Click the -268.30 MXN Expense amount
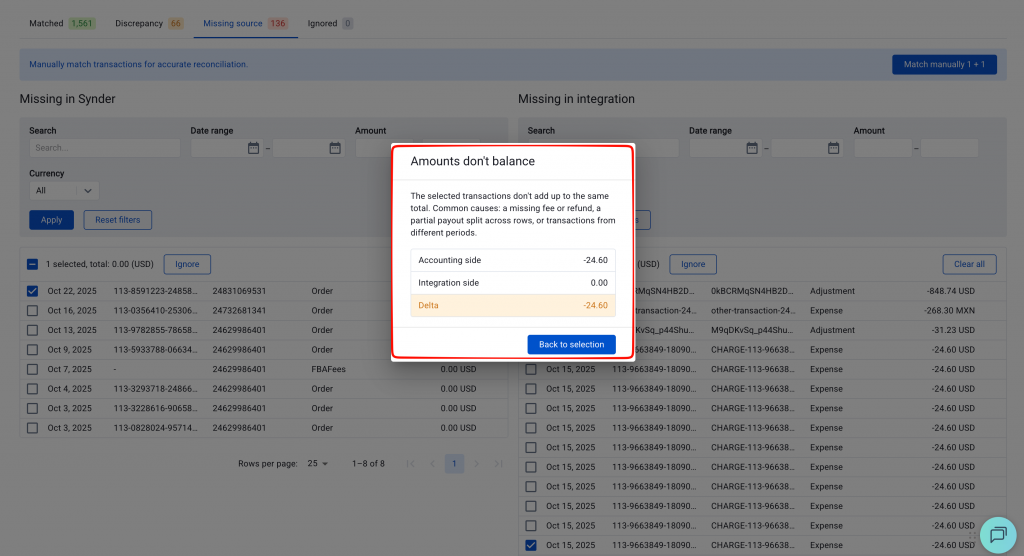This screenshot has width=1024, height=556. [950, 310]
